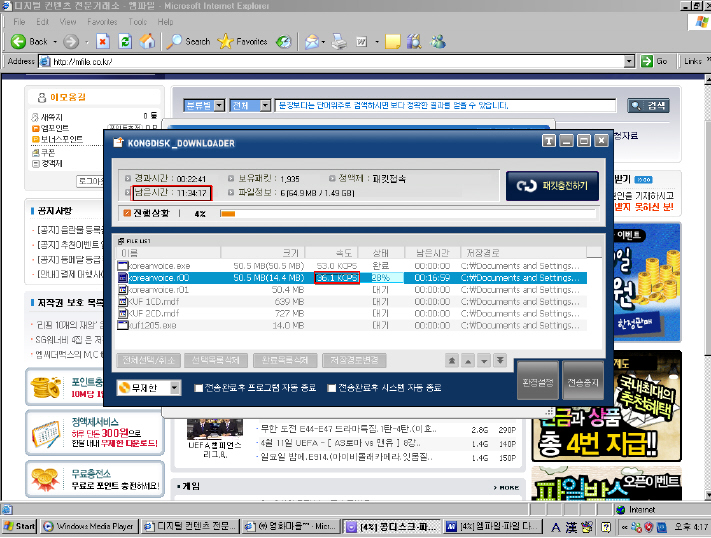The image size is (711, 538).
Task: Move file to bottom of download list
Action: pos(500,361)
